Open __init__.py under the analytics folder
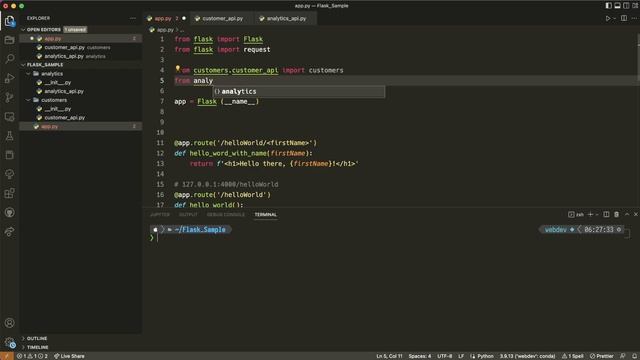 [81, 82]
